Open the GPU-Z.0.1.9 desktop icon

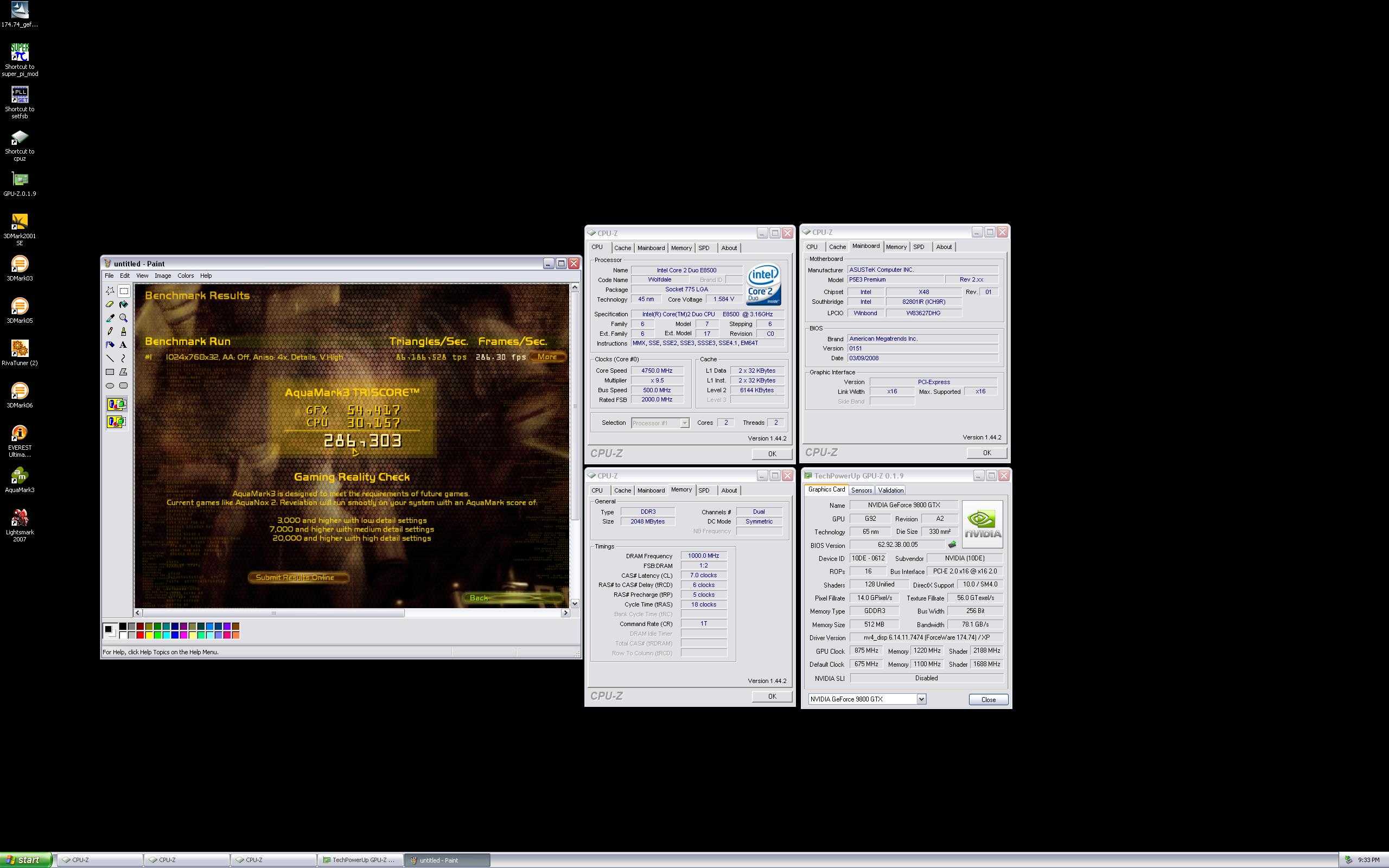point(20,183)
